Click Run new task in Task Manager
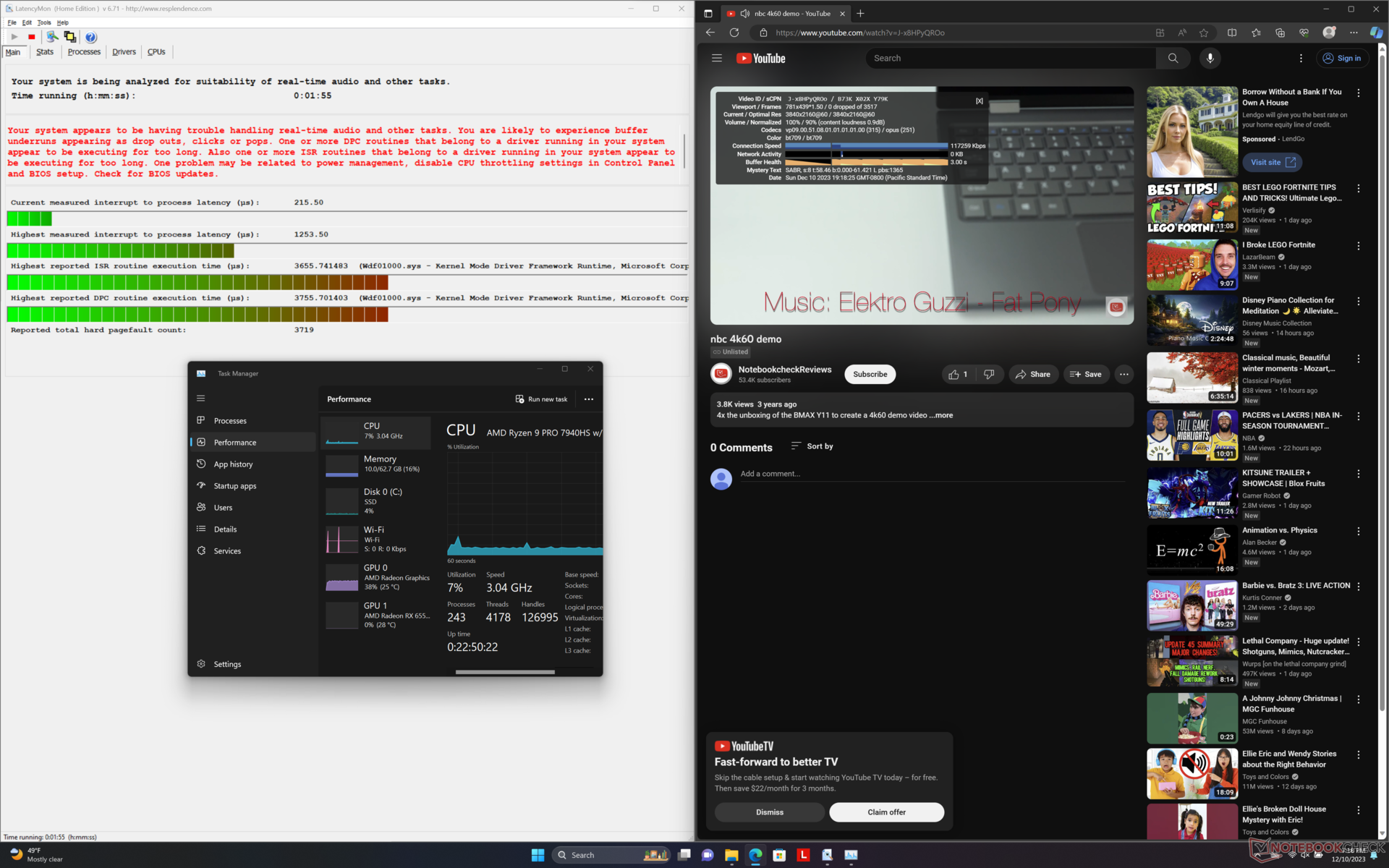 [541, 399]
